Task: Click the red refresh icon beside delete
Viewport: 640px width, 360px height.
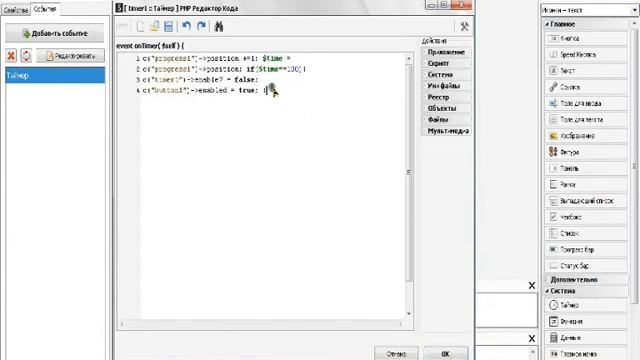Action: point(26,56)
